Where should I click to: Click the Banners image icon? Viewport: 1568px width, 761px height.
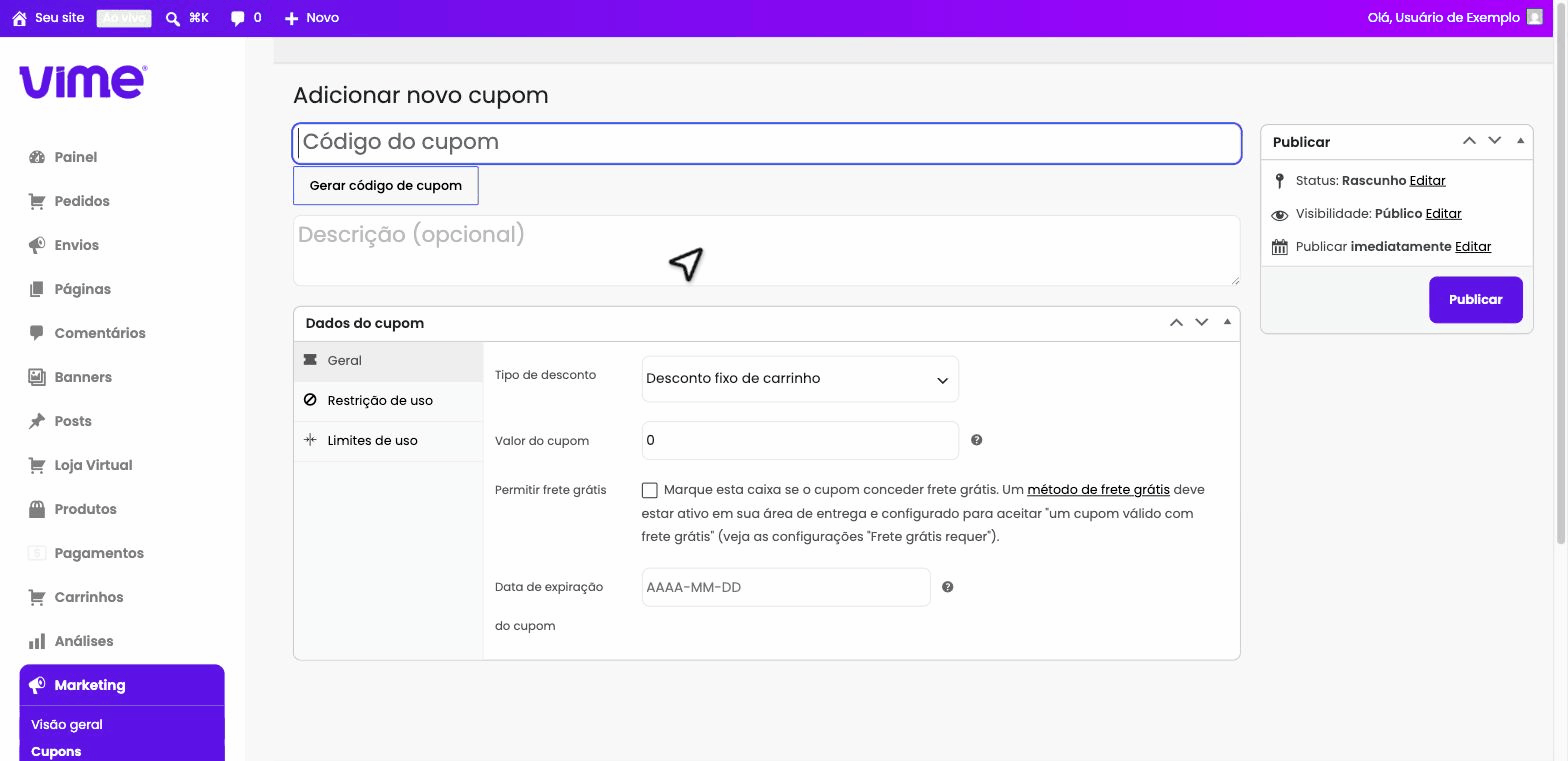pos(37,377)
